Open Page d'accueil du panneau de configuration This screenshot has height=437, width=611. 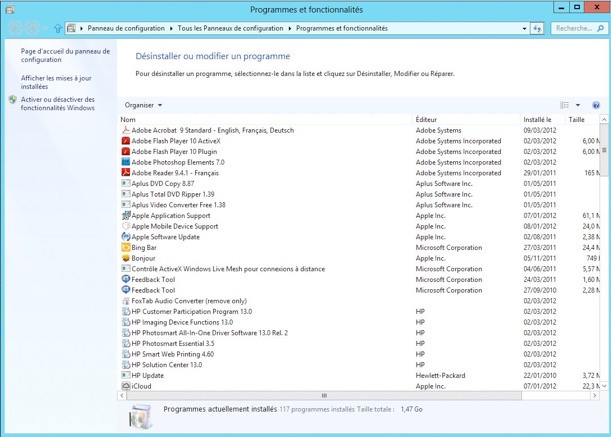[x=65, y=55]
